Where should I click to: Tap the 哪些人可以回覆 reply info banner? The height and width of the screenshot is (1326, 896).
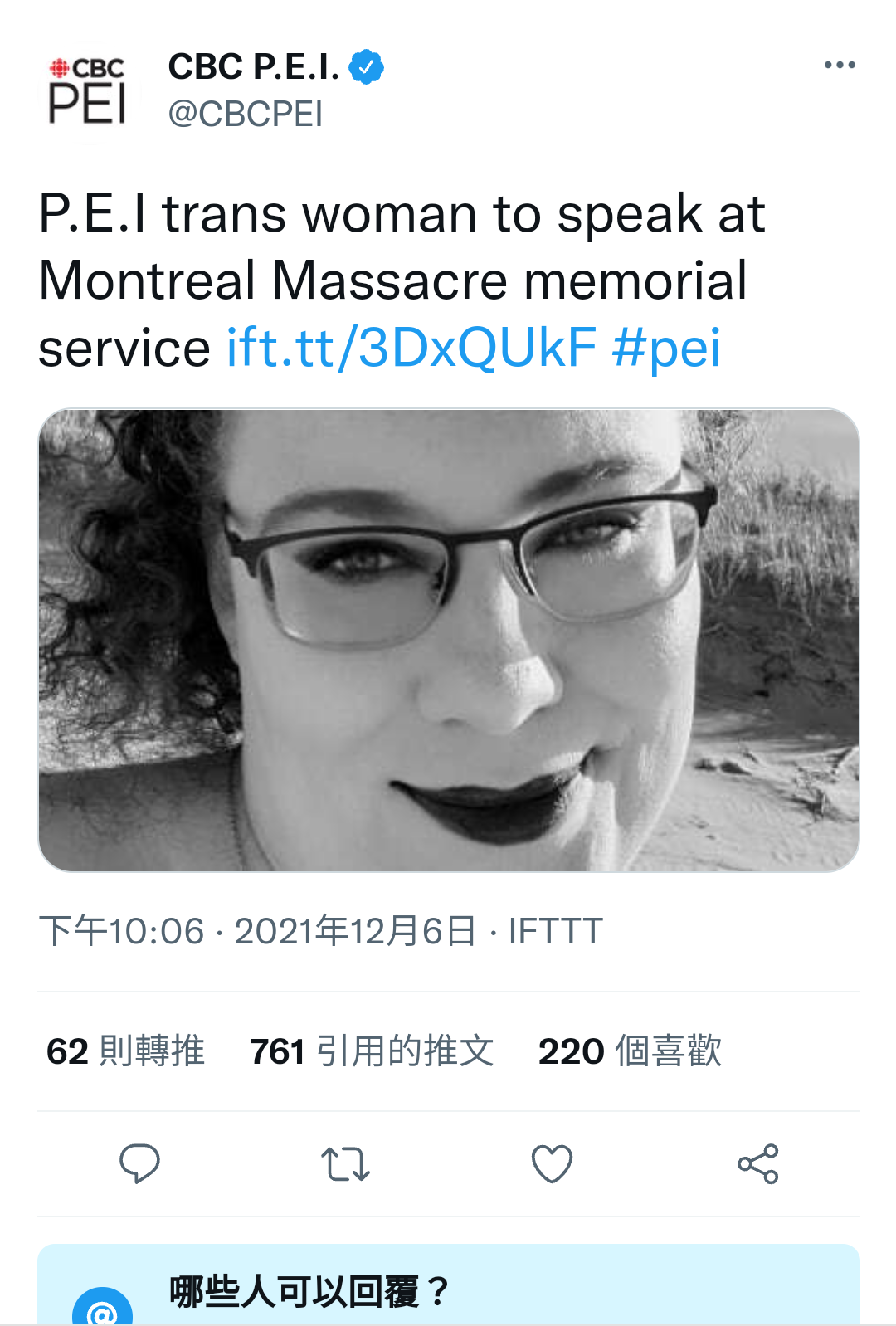coord(449,1285)
